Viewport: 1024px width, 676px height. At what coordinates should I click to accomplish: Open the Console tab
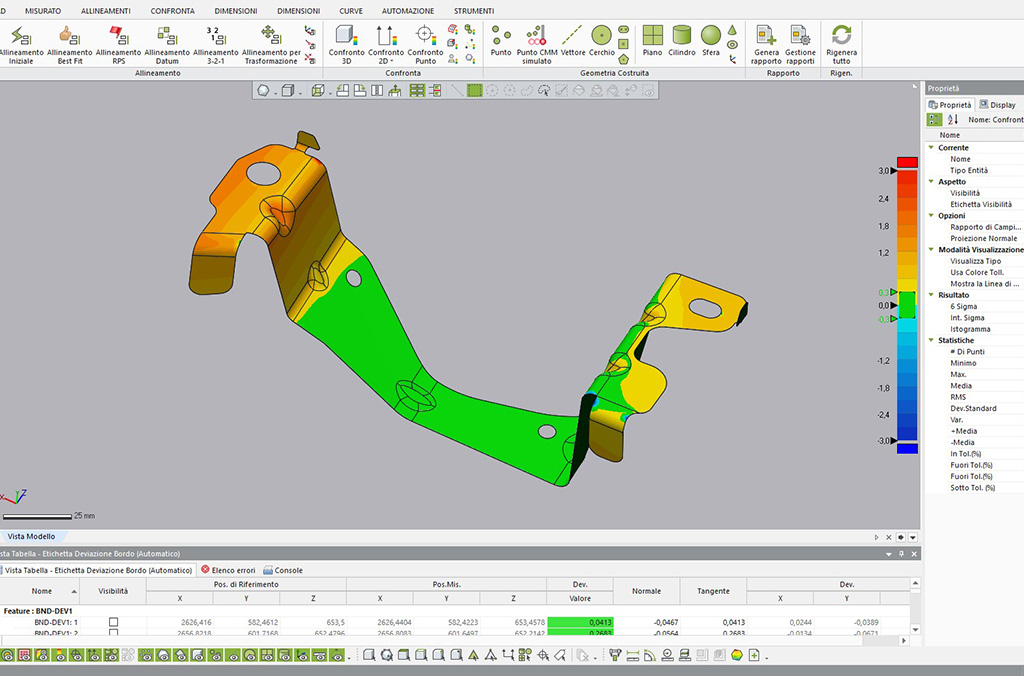(283, 570)
